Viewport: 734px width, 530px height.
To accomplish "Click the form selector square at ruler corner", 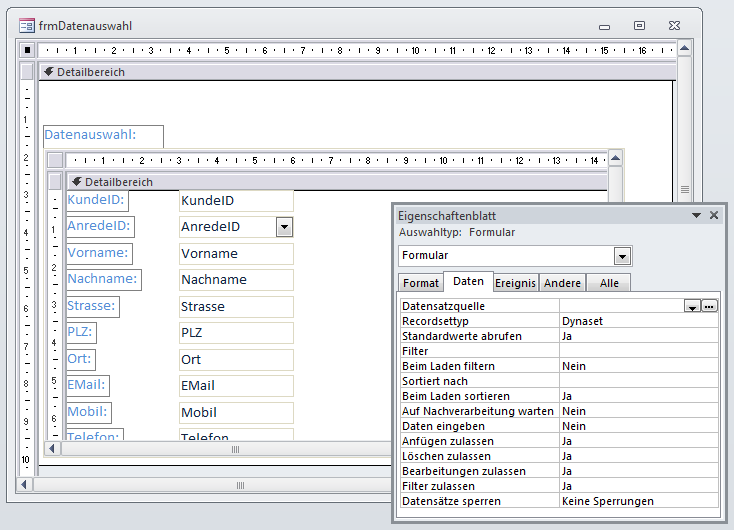I will coord(27,49).
